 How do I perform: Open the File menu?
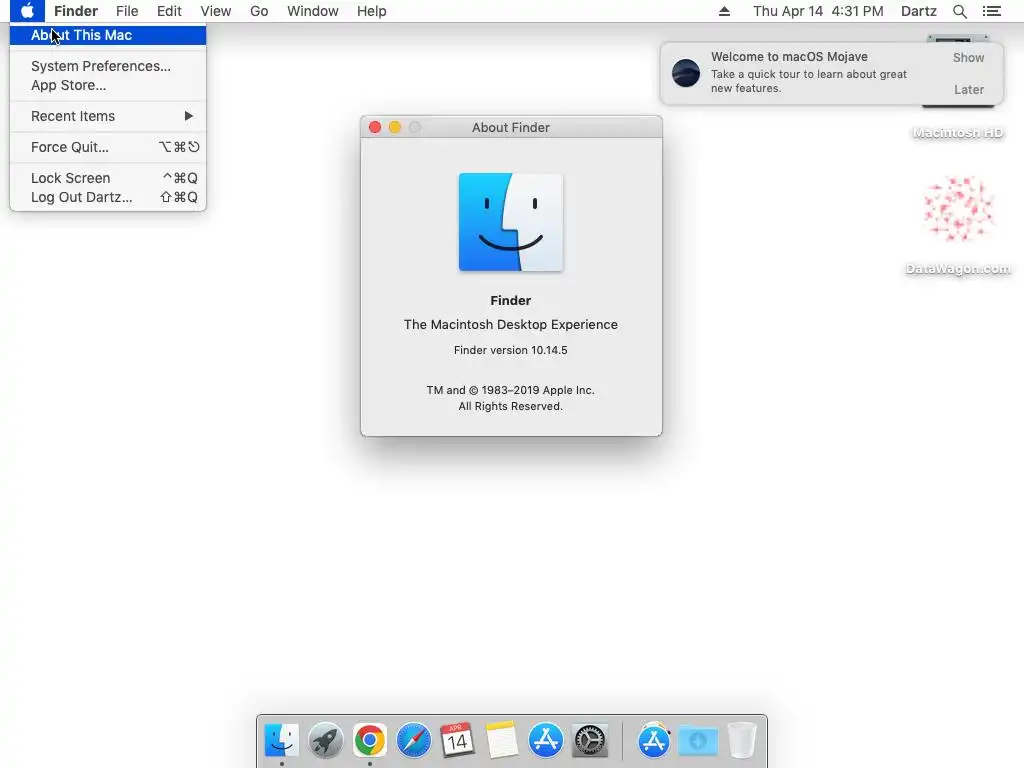(x=127, y=11)
